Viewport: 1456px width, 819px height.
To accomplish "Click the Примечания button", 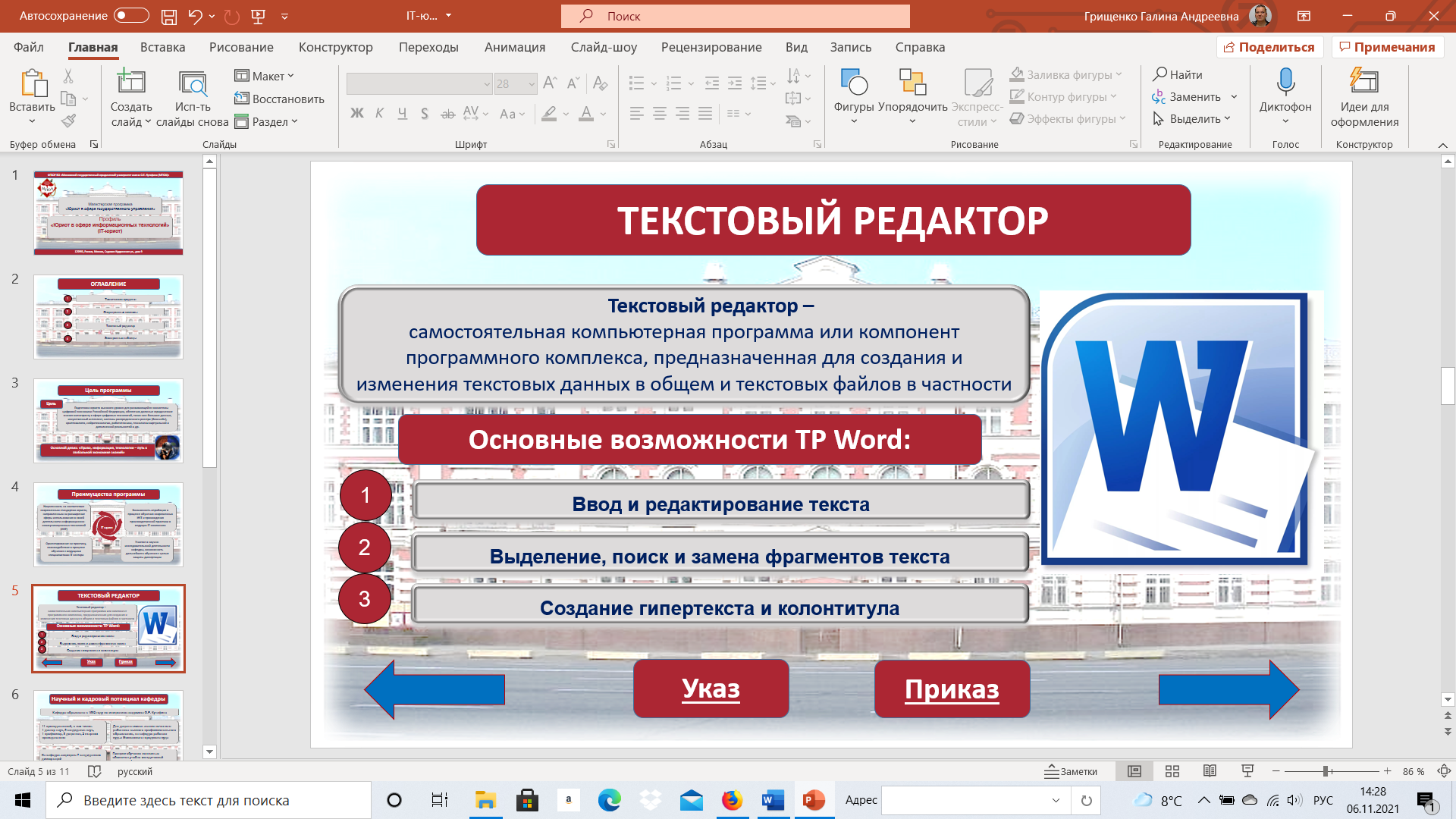I will [x=1387, y=47].
